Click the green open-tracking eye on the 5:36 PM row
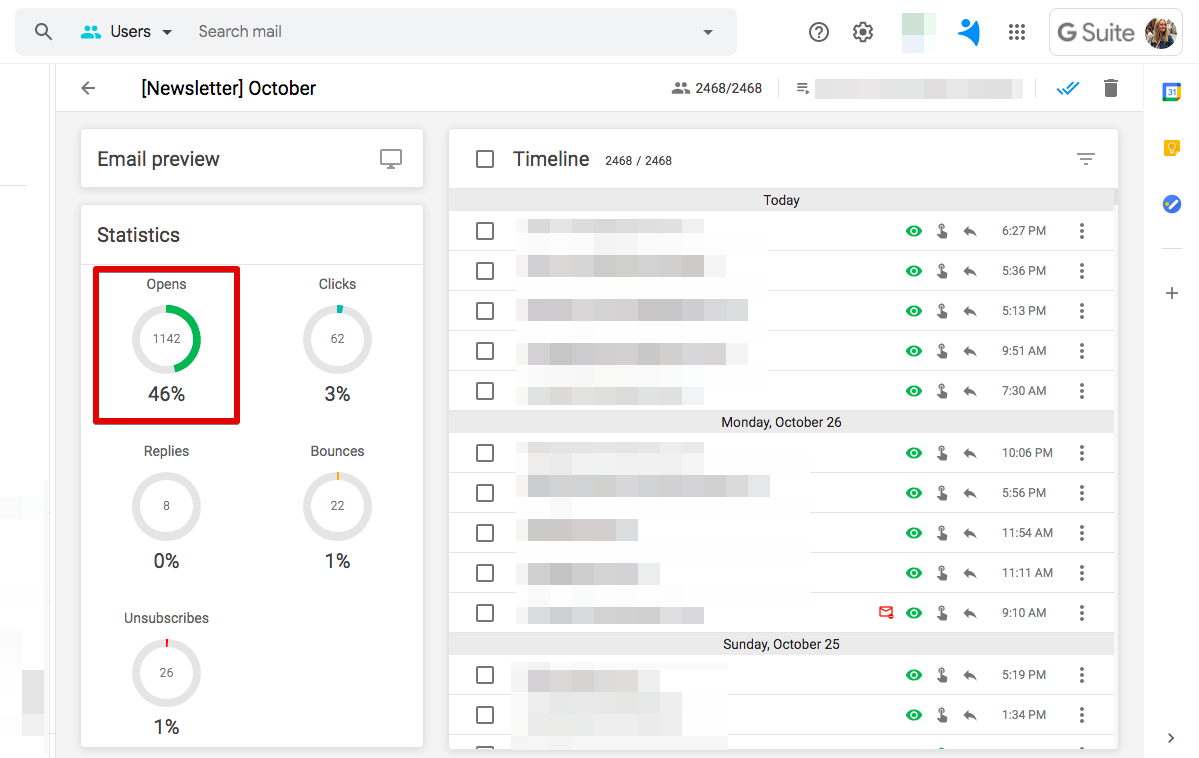The width and height of the screenshot is (1199, 758). (913, 270)
